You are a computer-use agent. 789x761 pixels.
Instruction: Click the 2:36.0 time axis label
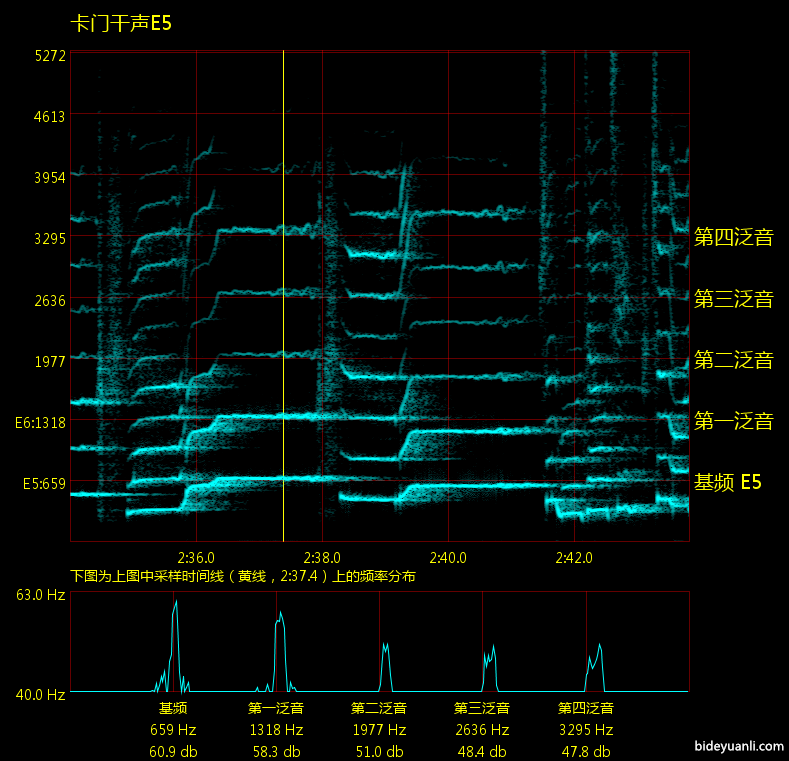pos(196,557)
